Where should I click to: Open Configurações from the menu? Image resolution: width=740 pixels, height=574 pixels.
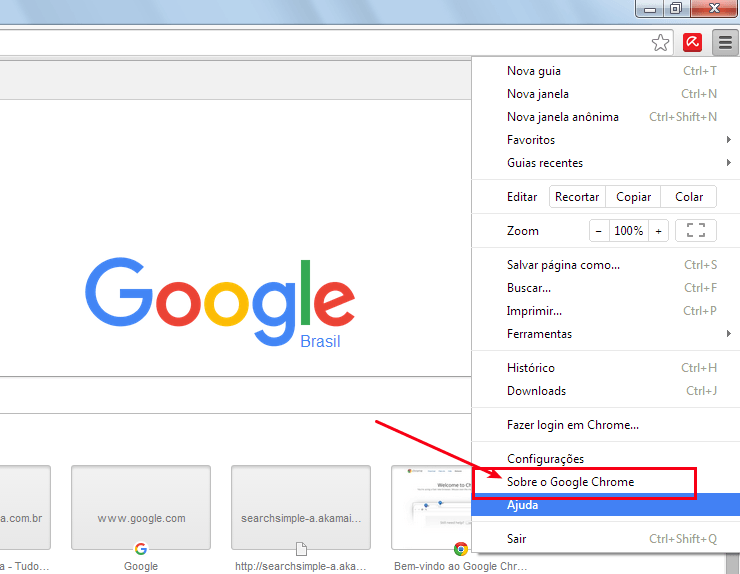[x=605, y=459]
